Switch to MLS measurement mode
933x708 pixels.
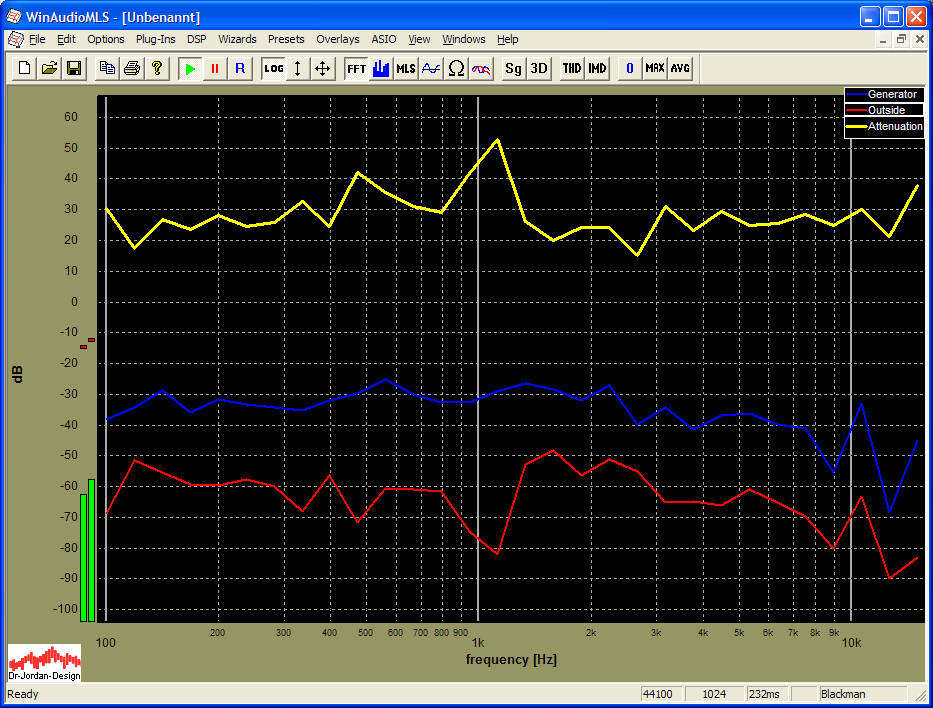coord(405,68)
